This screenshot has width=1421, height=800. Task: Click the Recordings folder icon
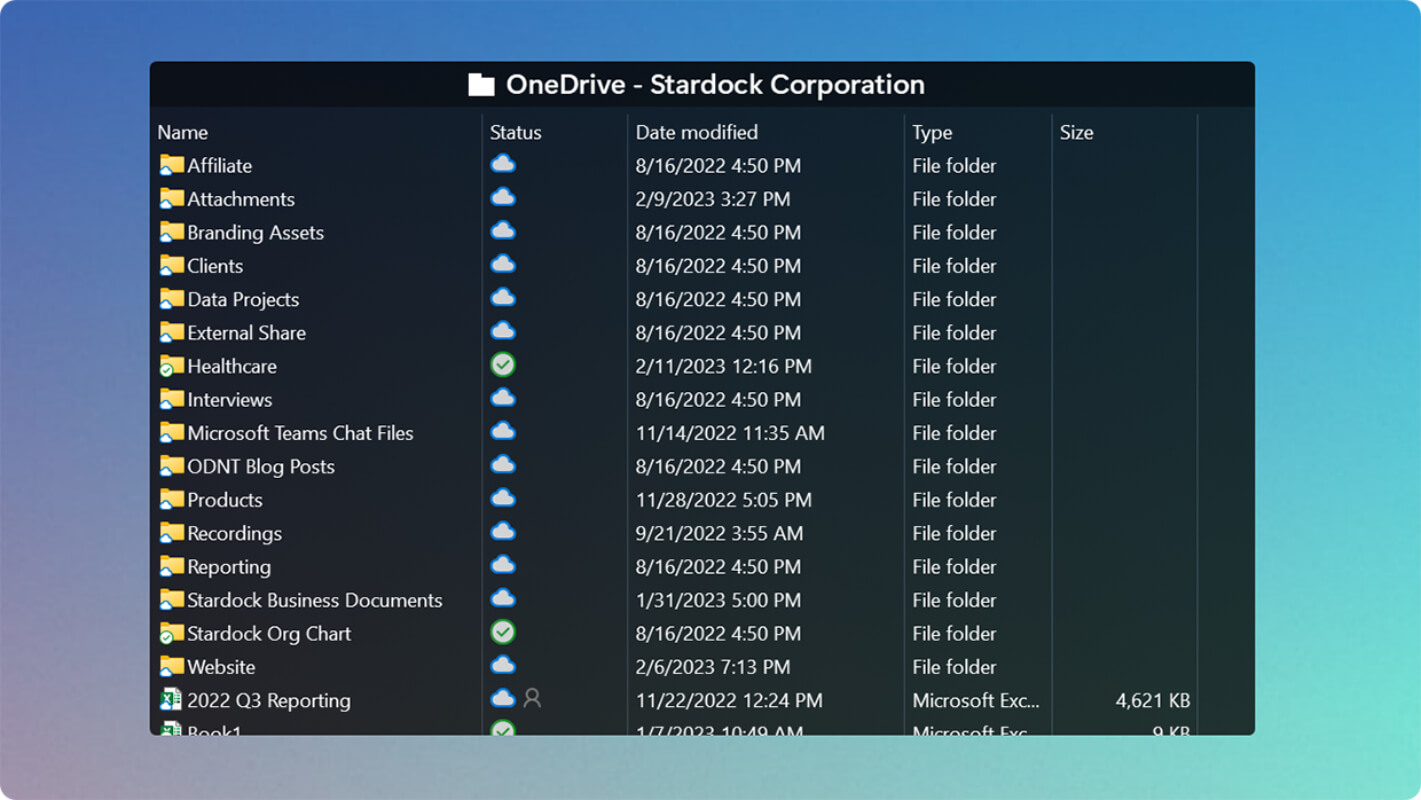click(x=171, y=534)
